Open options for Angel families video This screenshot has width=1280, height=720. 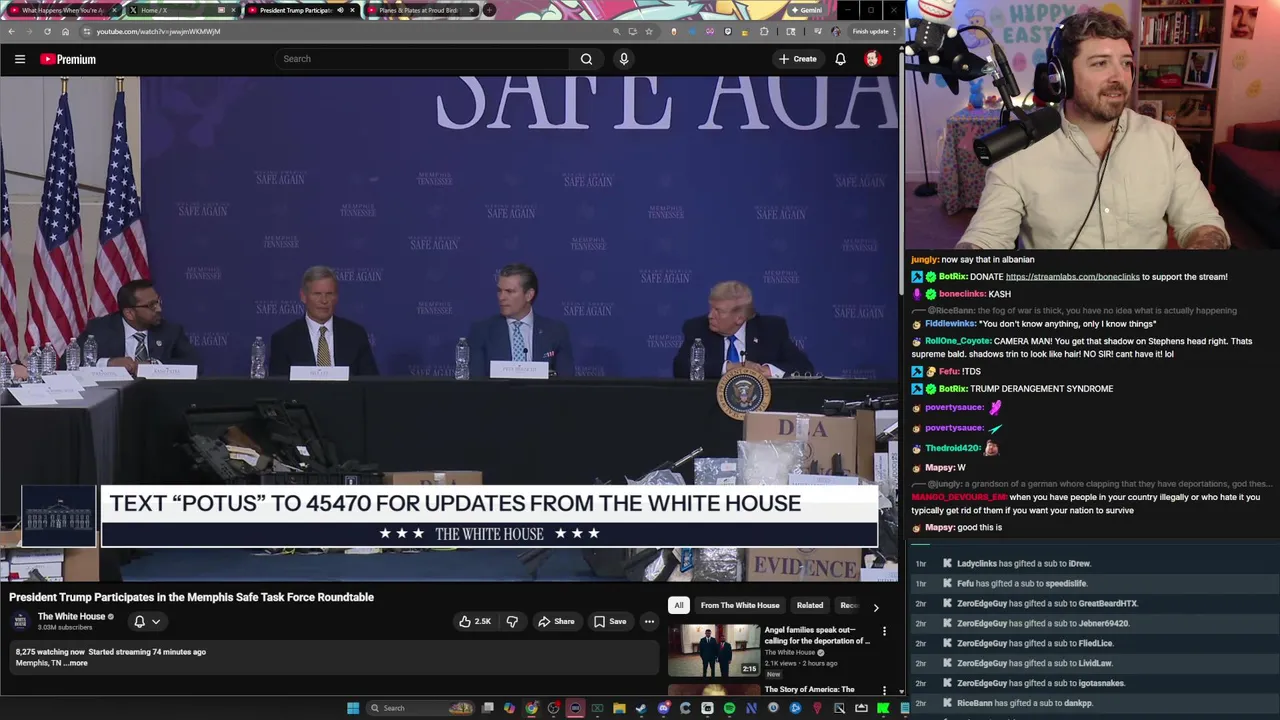pyautogui.click(x=884, y=631)
